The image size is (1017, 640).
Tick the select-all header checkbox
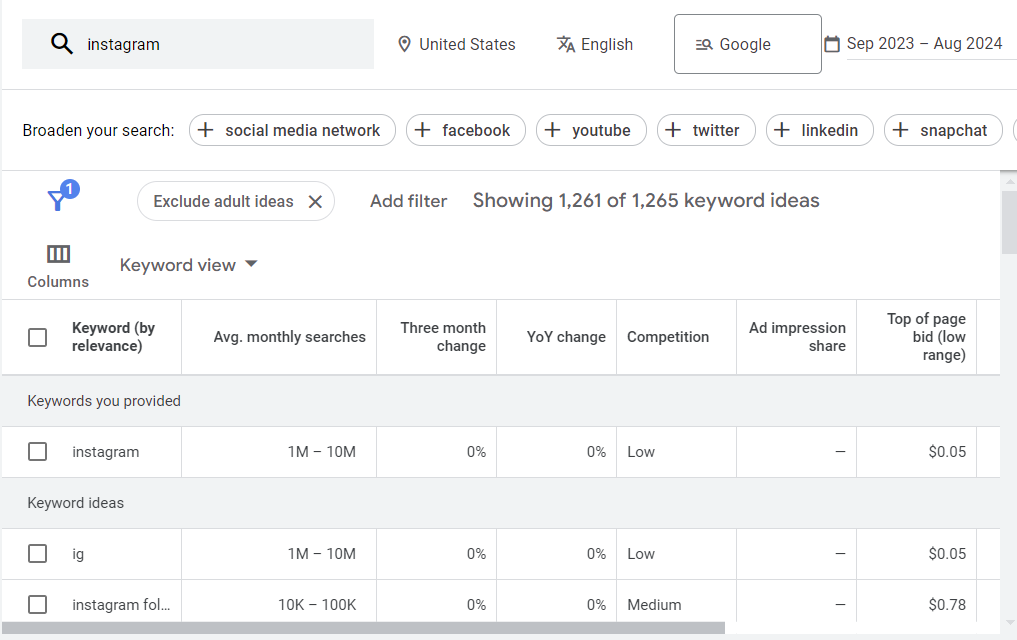point(38,337)
